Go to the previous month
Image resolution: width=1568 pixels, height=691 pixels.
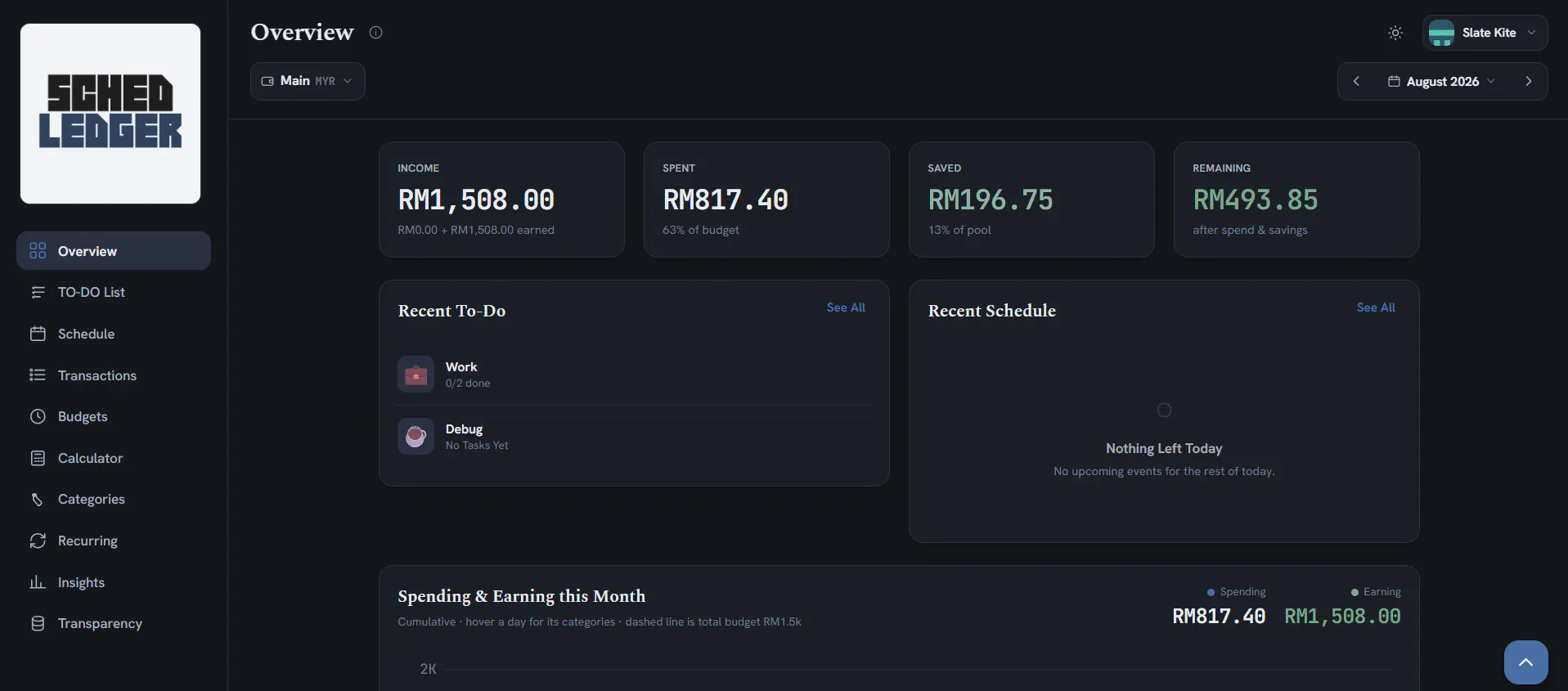[1356, 81]
